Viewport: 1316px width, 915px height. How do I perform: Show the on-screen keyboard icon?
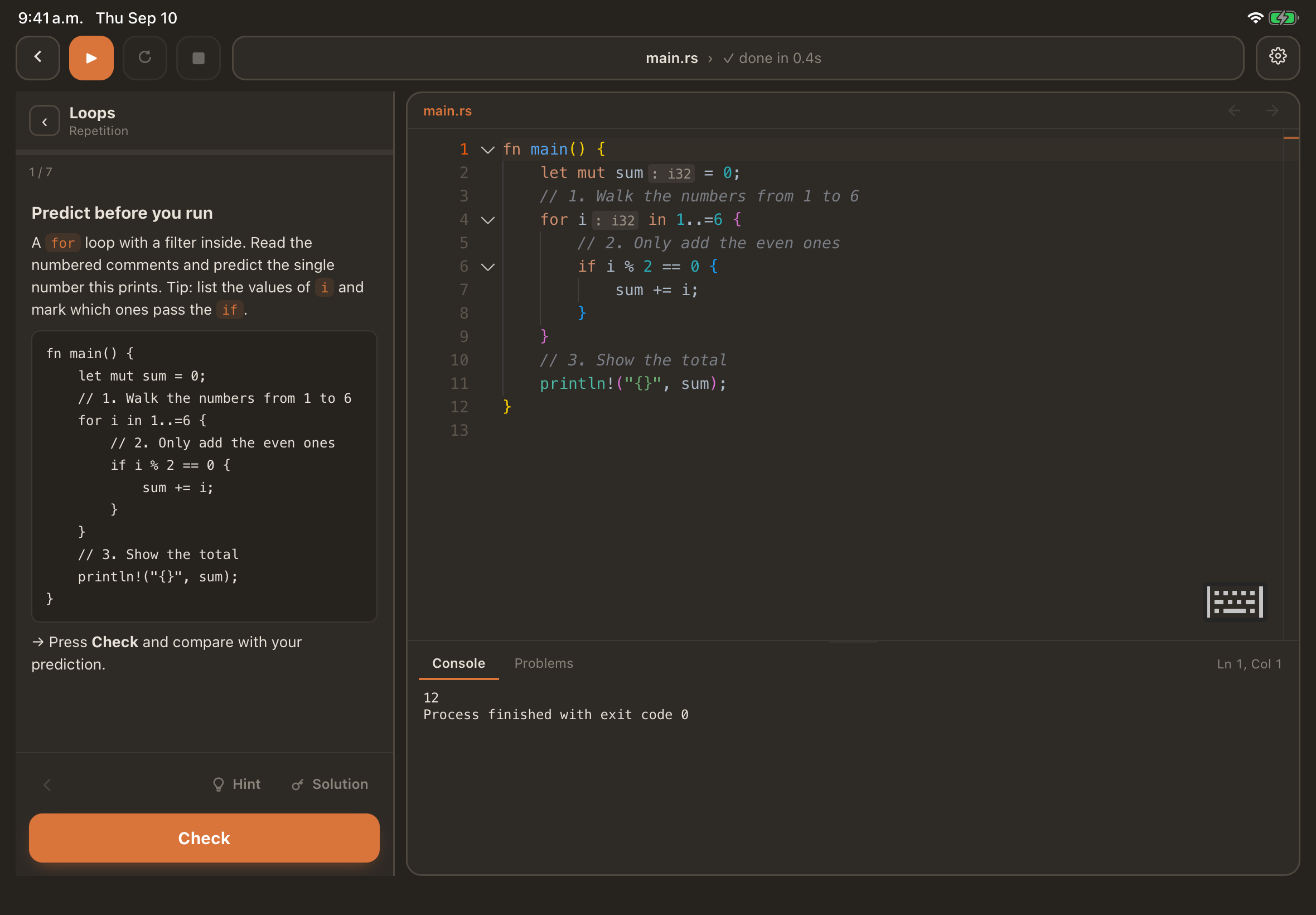point(1235,602)
